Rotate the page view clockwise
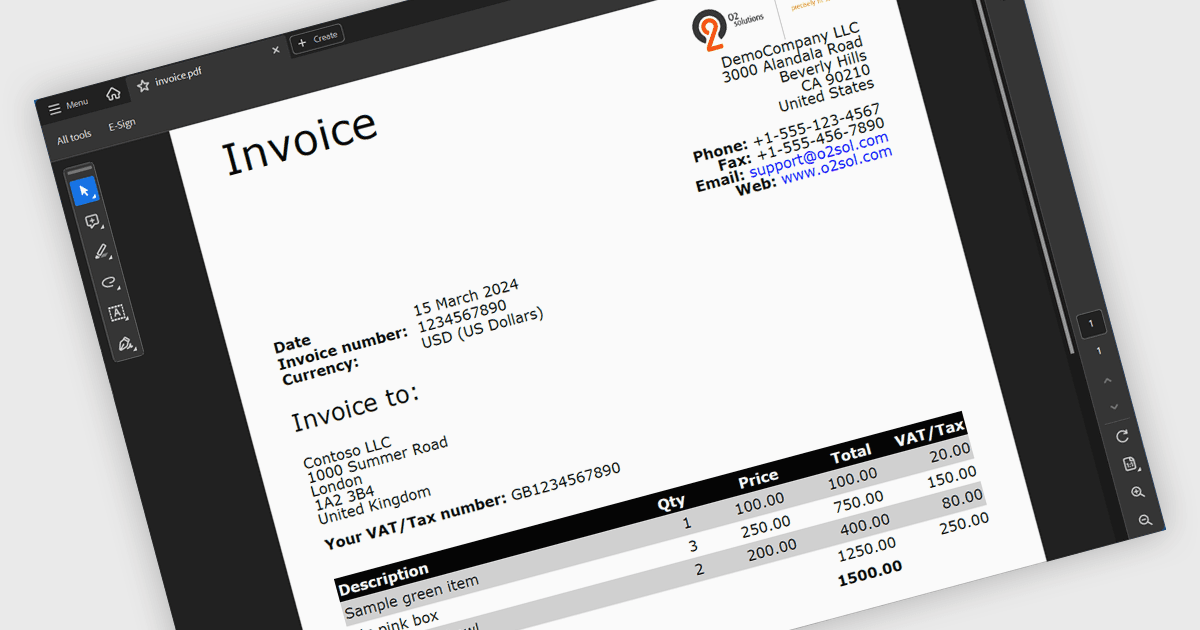This screenshot has width=1200, height=630. tap(1122, 436)
